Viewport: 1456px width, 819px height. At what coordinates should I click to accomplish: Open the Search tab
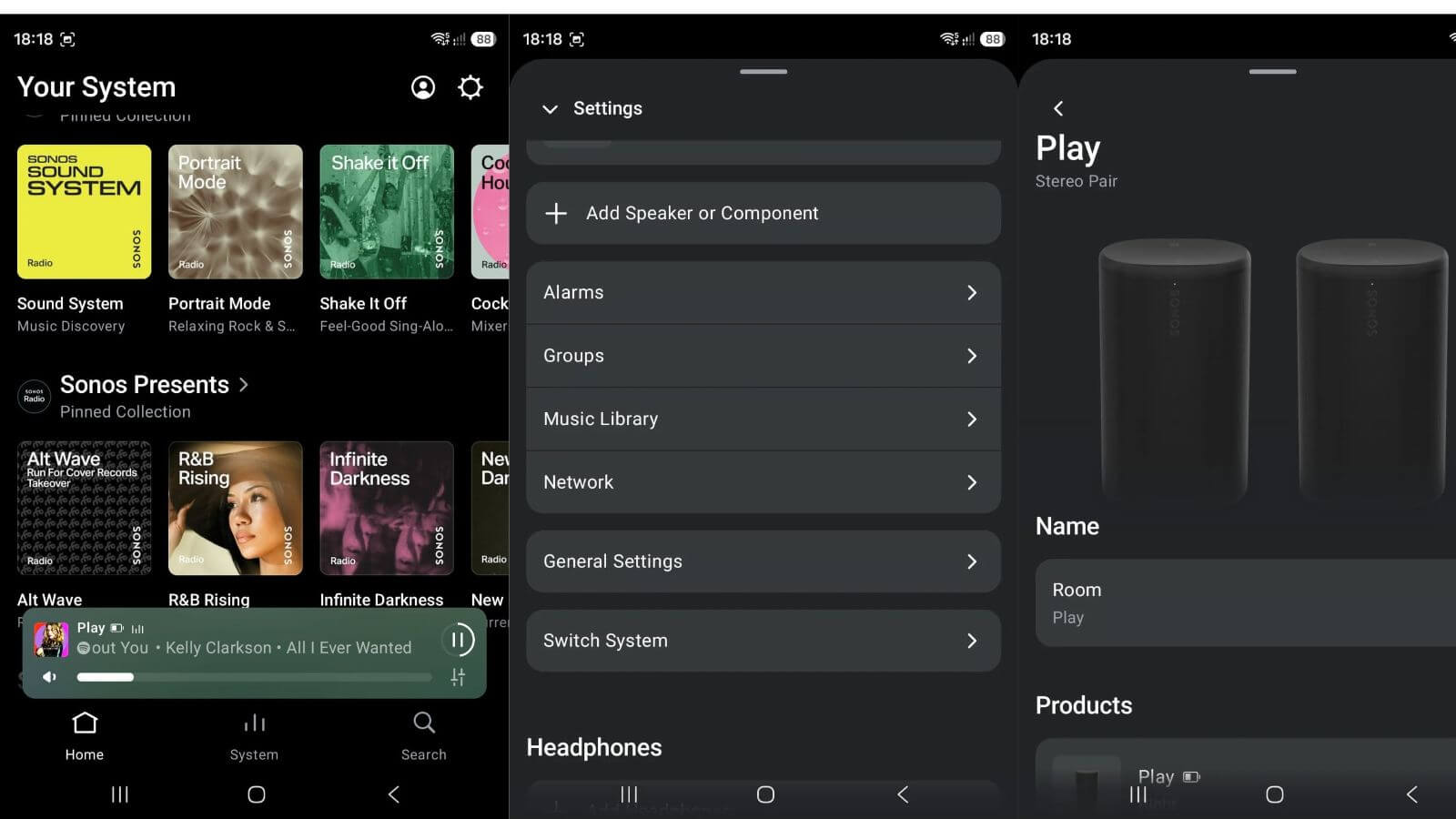pos(424,736)
